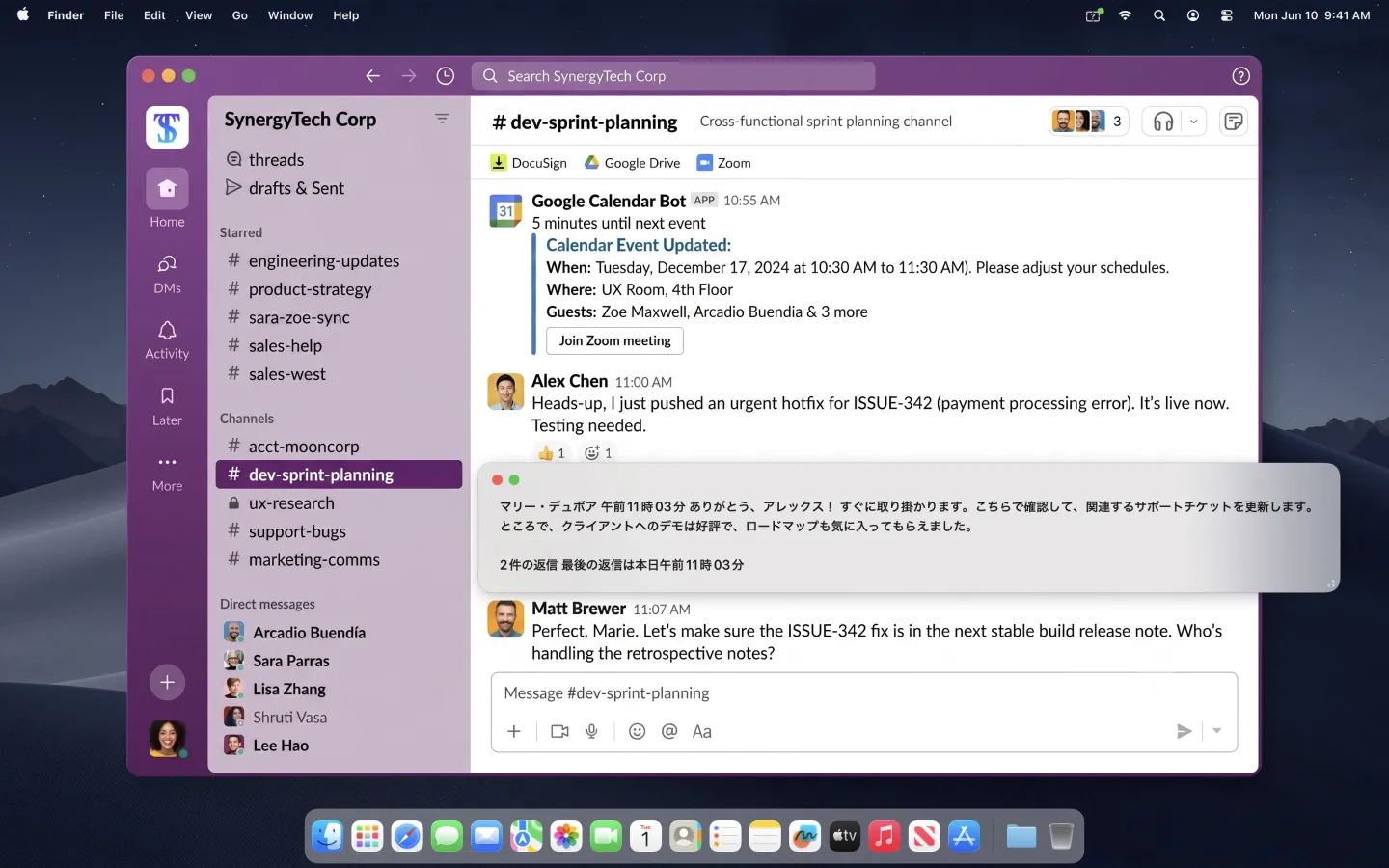Open the help question mark icon
The height and width of the screenshot is (868, 1389).
tap(1241, 76)
